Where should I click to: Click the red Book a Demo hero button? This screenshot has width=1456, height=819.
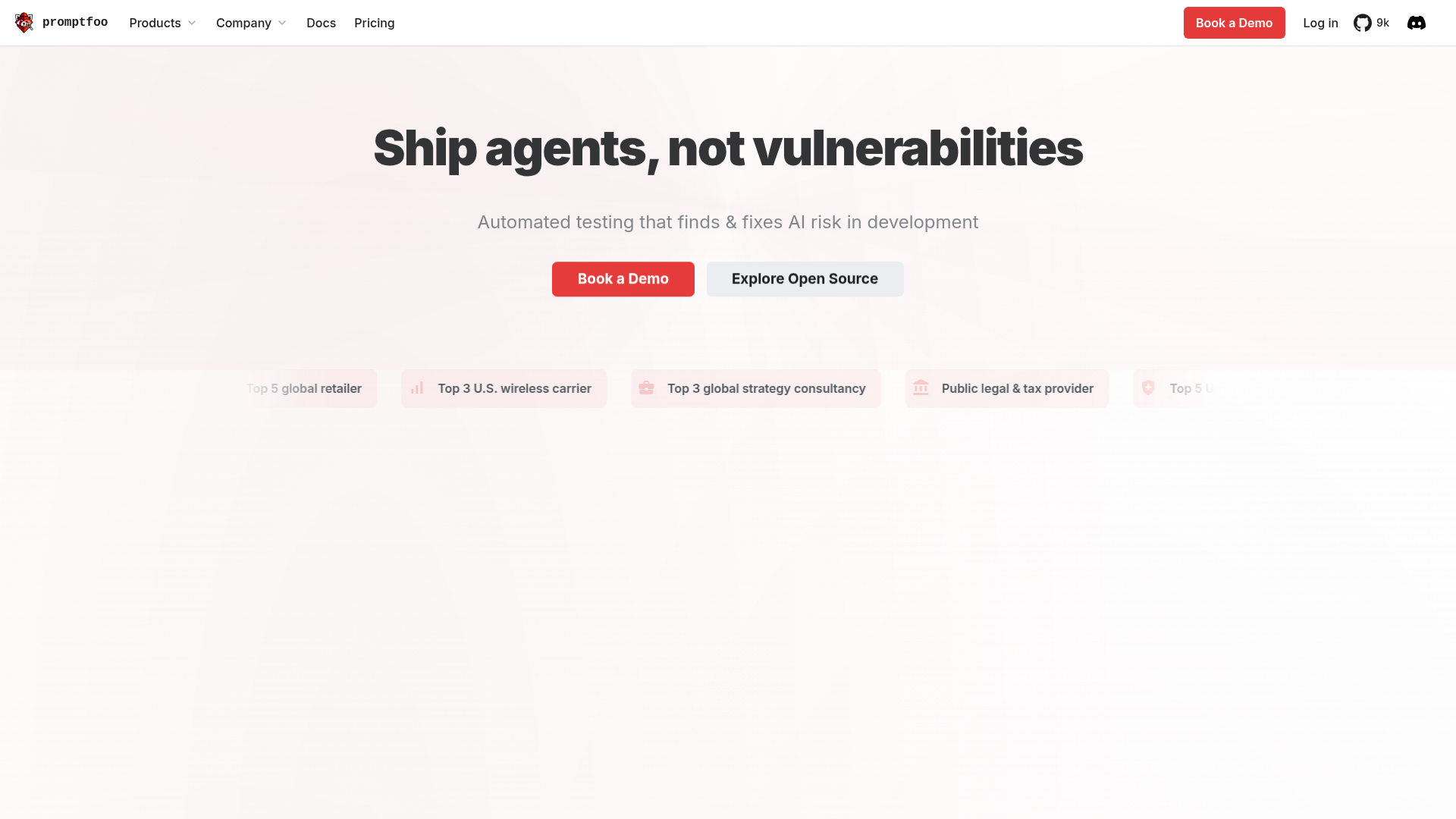pos(623,278)
